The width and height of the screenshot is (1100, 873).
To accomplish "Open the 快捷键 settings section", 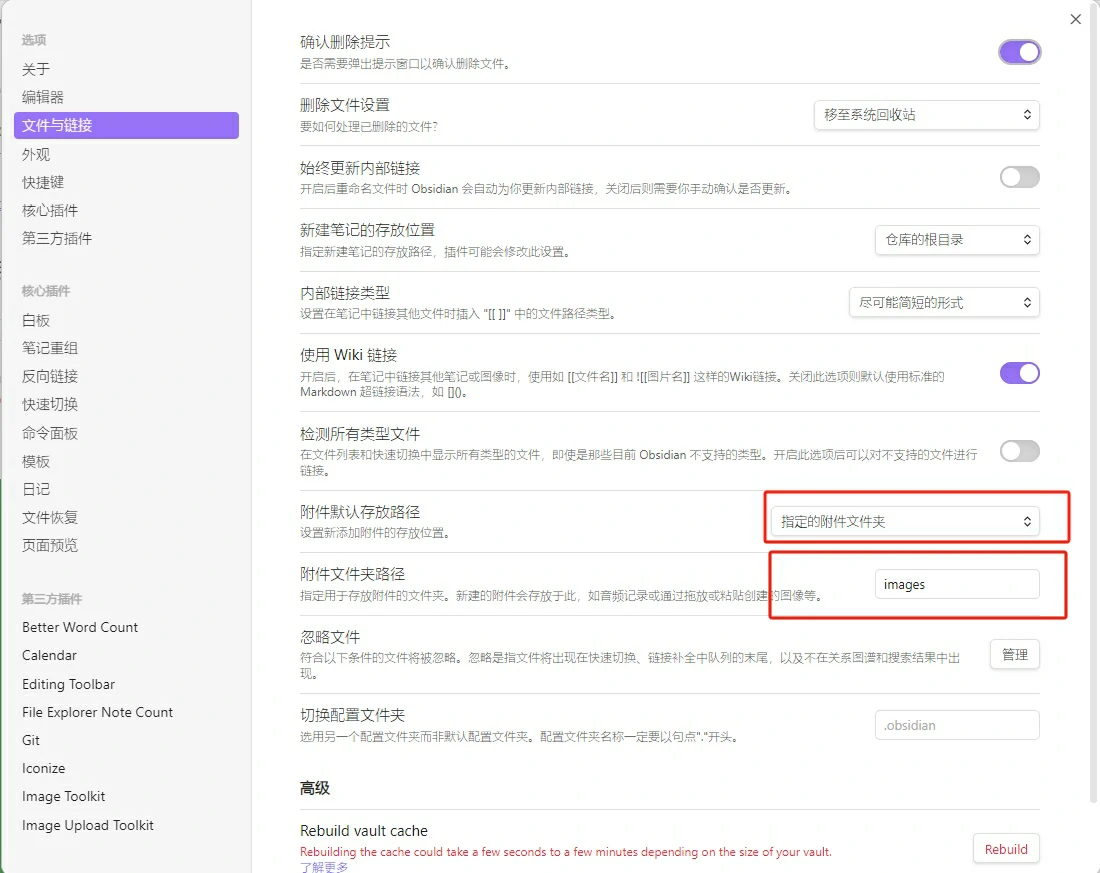I will point(43,182).
